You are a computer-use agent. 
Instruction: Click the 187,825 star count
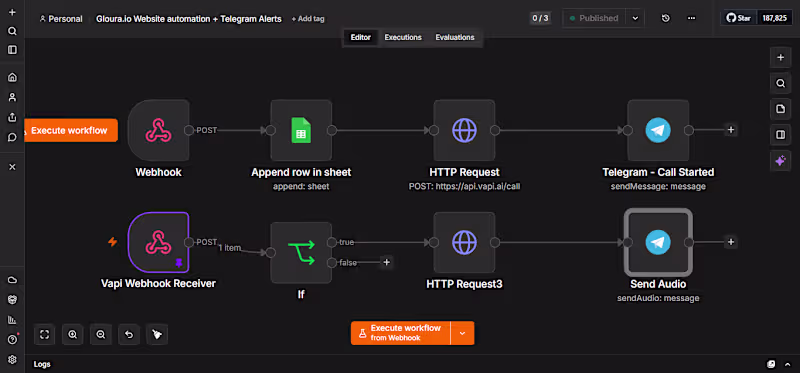click(x=774, y=18)
